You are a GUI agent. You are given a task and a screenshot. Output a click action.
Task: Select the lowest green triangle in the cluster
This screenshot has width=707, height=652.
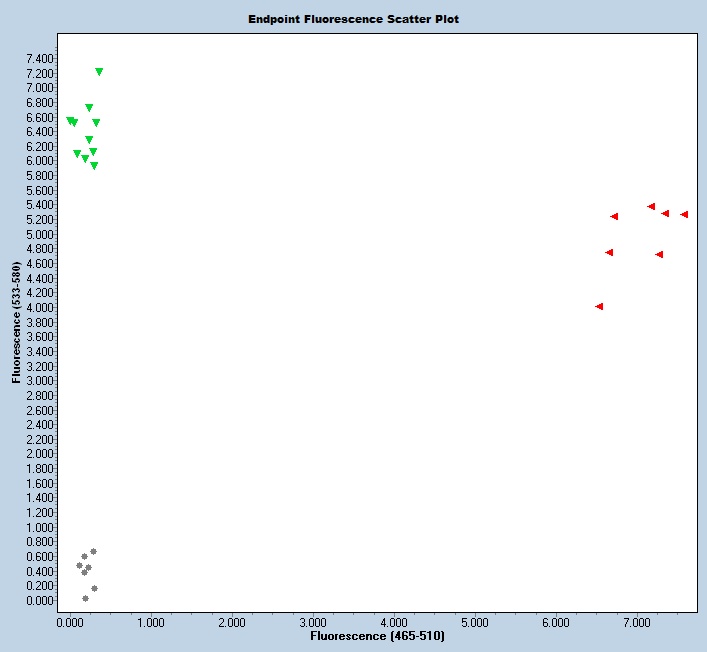(94, 166)
